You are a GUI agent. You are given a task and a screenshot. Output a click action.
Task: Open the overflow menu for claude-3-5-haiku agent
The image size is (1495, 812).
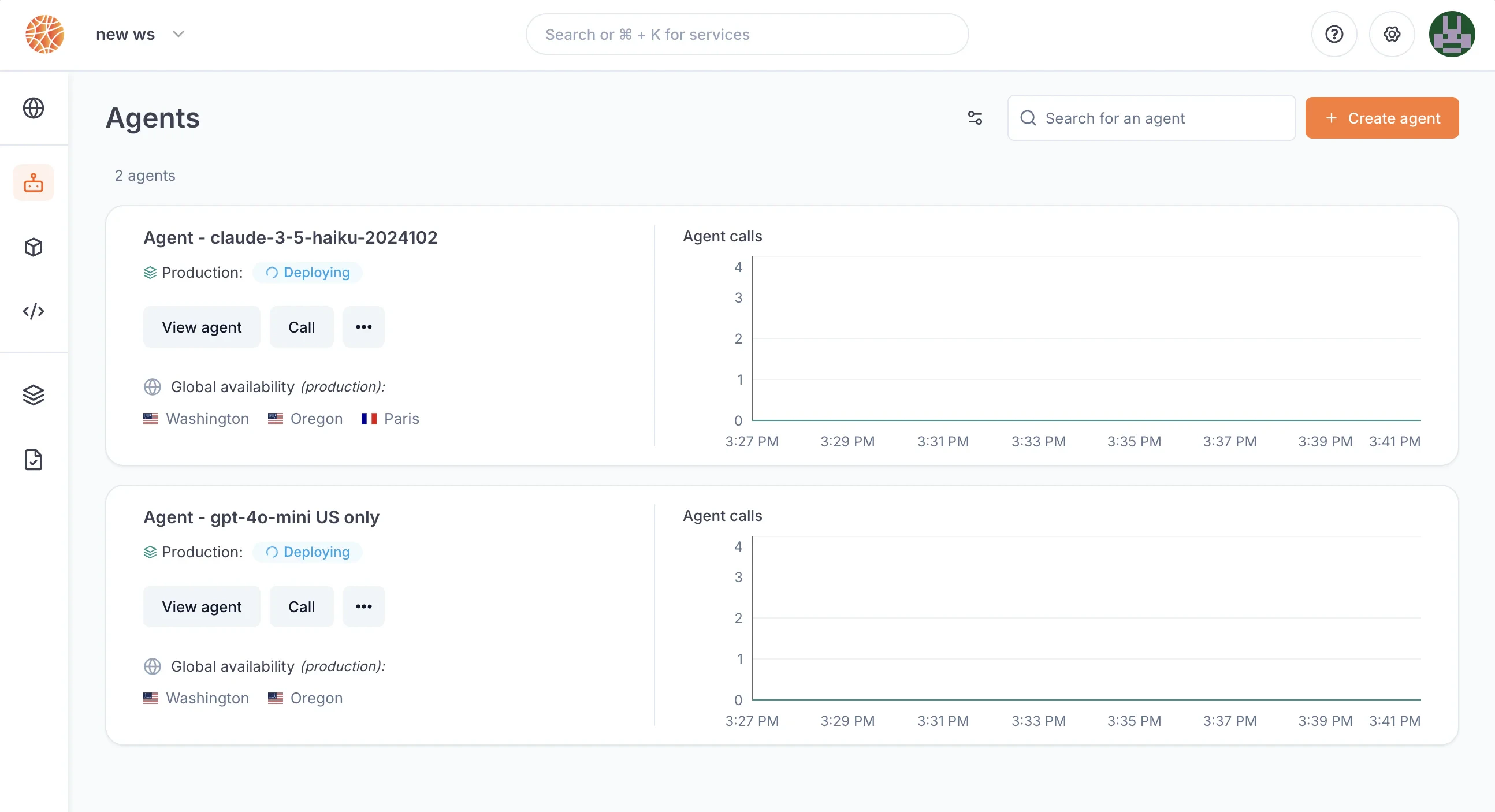pyautogui.click(x=364, y=326)
